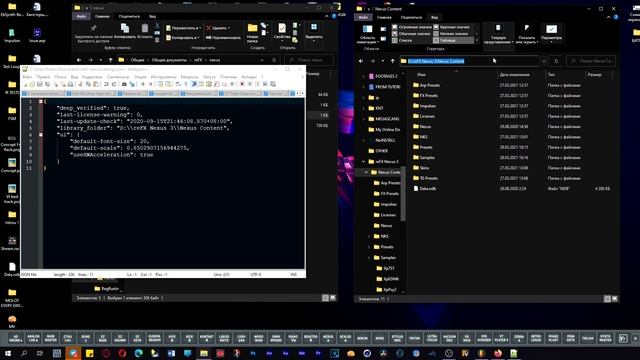Click the Paste clipboard icon in Notepad++ toolbar
640x360 pixels.
pos(96,84)
